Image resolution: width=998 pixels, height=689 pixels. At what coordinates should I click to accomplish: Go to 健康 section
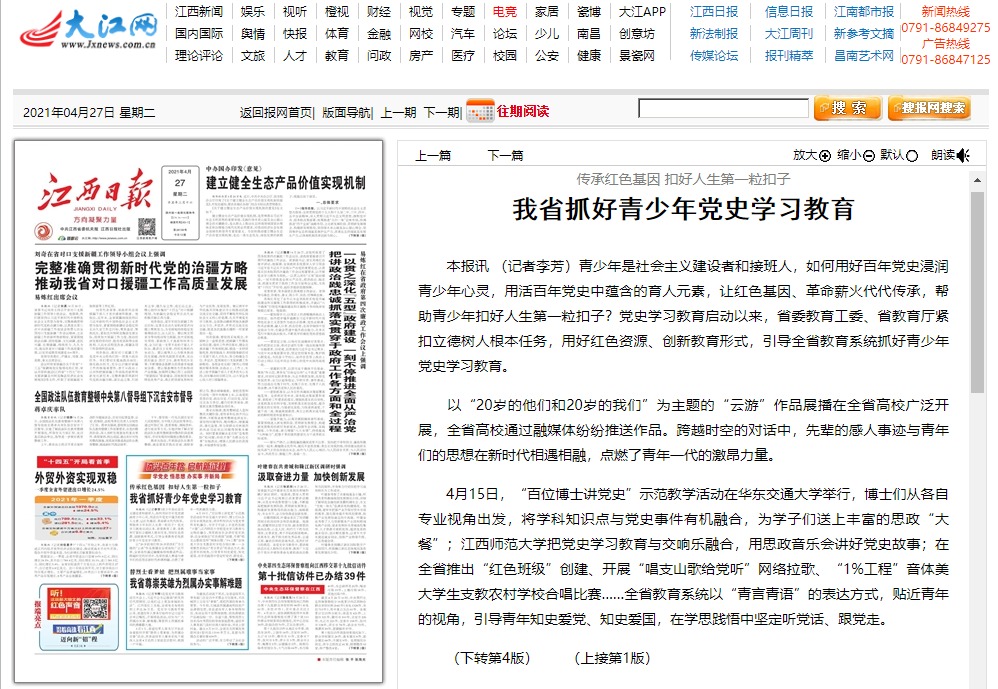pos(589,56)
